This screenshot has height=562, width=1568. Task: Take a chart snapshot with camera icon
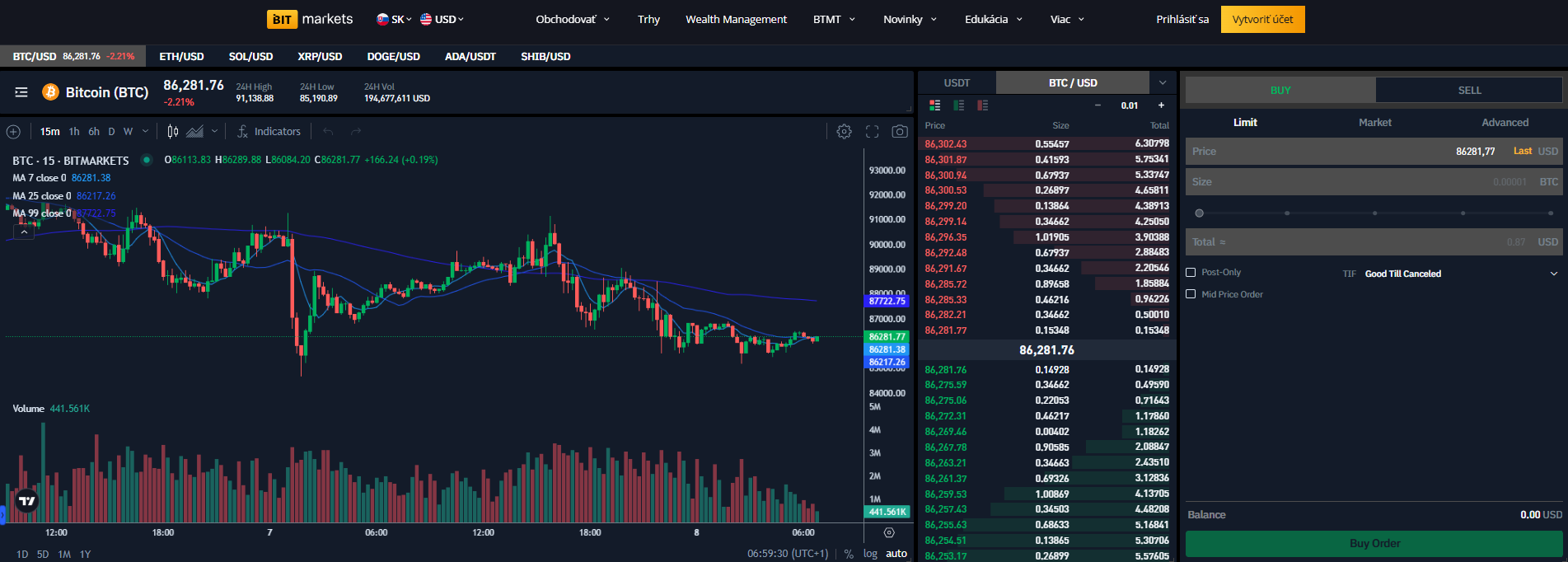900,132
